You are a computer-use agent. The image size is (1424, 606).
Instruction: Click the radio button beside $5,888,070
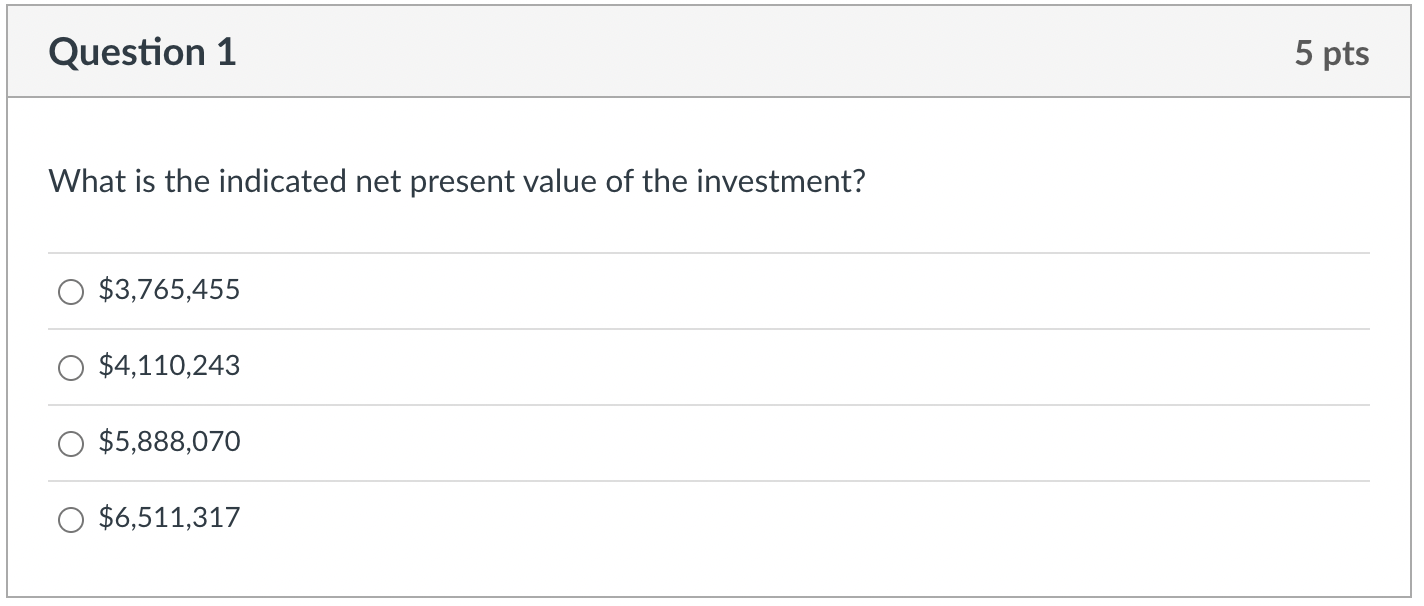(x=70, y=443)
